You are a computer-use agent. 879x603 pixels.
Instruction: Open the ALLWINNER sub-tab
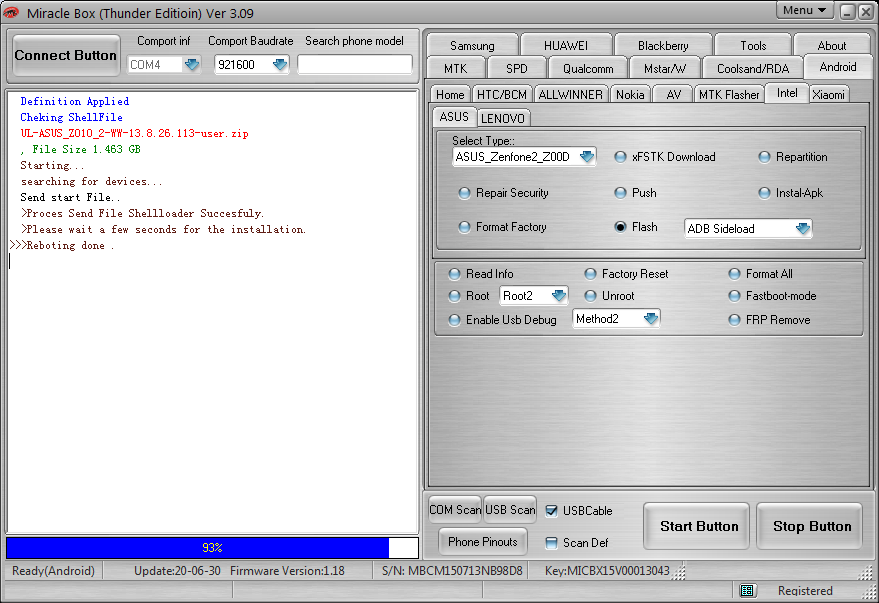[x=571, y=95]
